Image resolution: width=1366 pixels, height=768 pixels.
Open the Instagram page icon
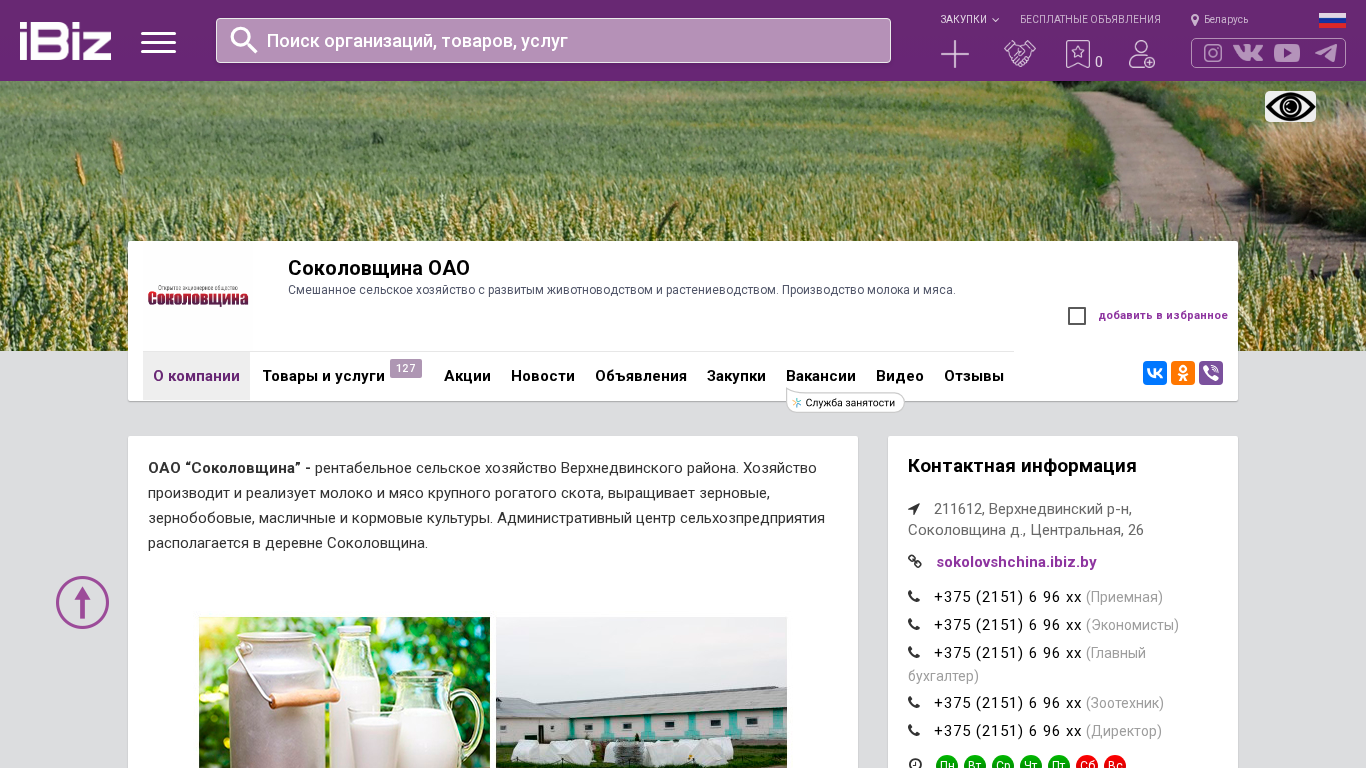[x=1213, y=53]
